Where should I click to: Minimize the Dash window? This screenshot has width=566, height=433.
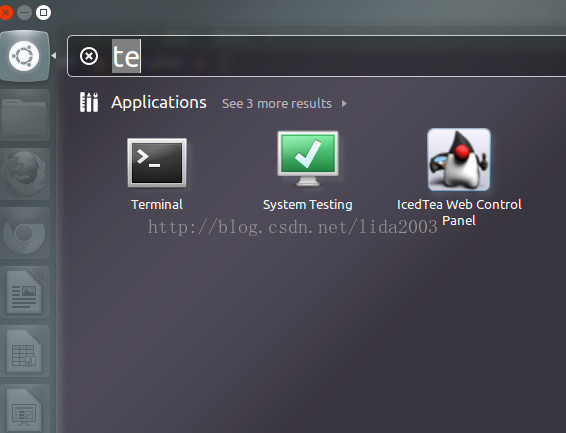pyautogui.click(x=25, y=13)
